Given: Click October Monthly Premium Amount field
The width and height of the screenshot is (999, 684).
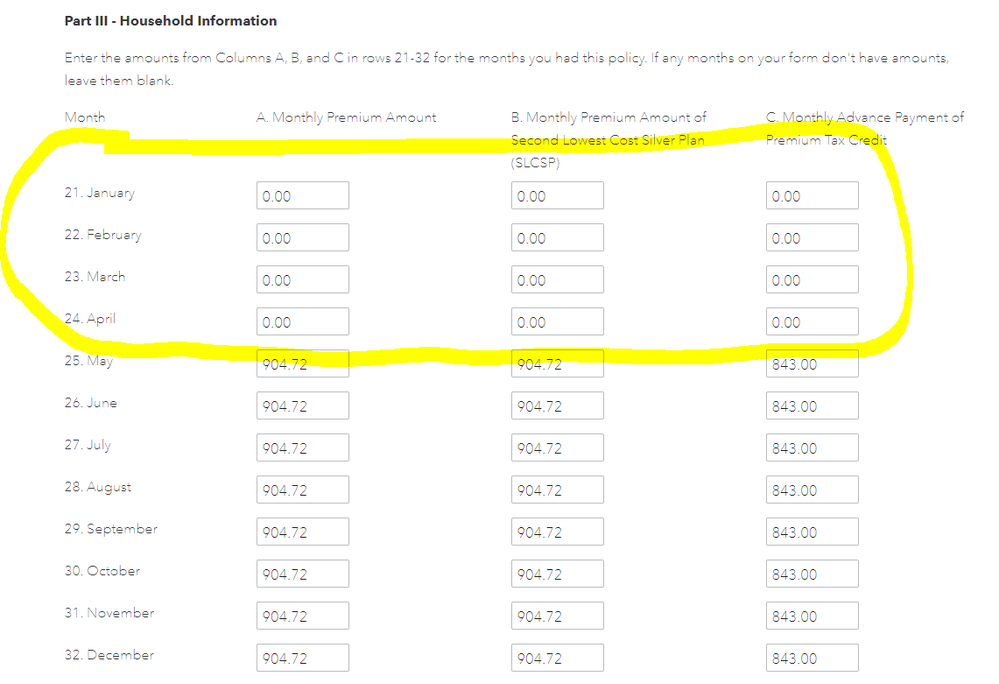Looking at the screenshot, I should [x=302, y=574].
